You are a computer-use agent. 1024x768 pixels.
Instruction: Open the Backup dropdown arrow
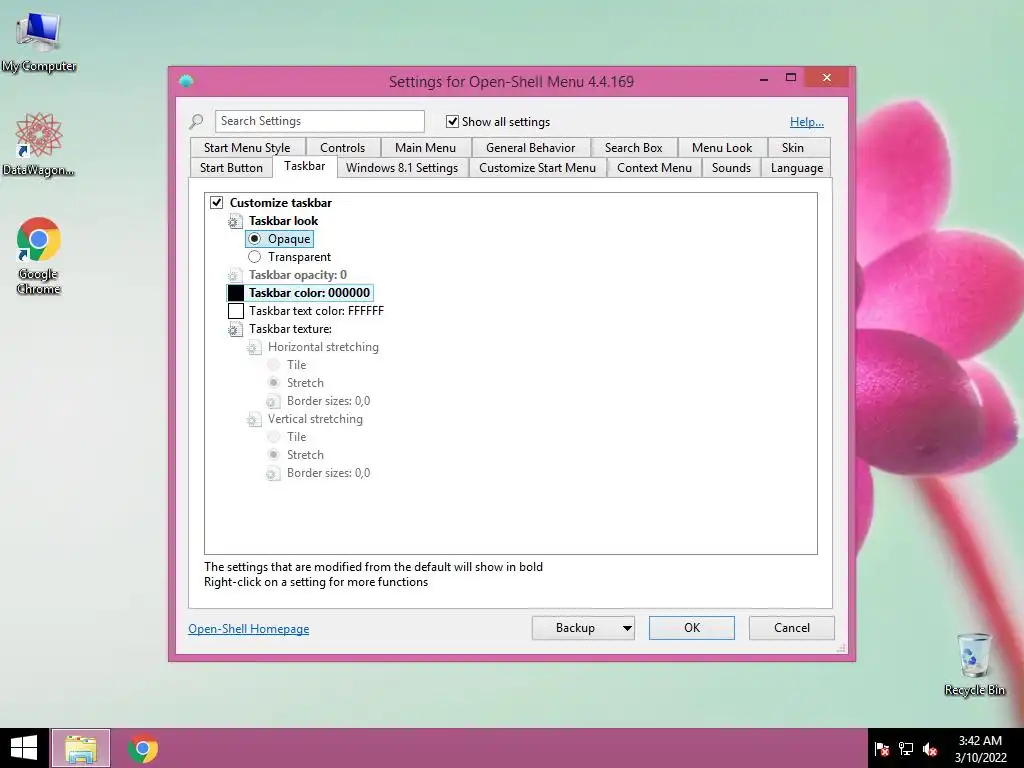coord(627,628)
